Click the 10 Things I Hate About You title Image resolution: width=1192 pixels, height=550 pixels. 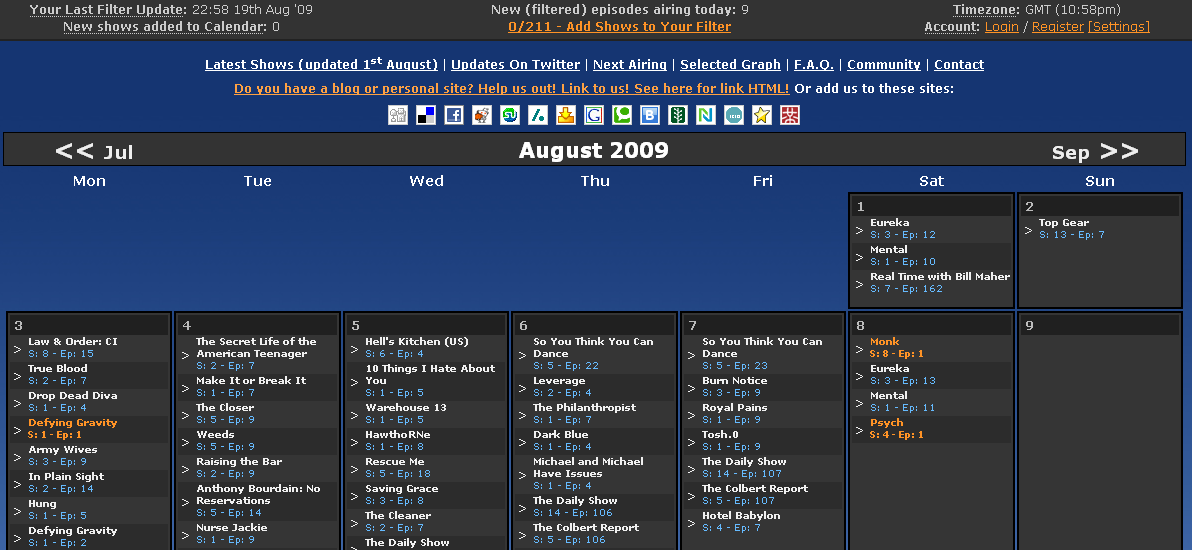(430, 374)
